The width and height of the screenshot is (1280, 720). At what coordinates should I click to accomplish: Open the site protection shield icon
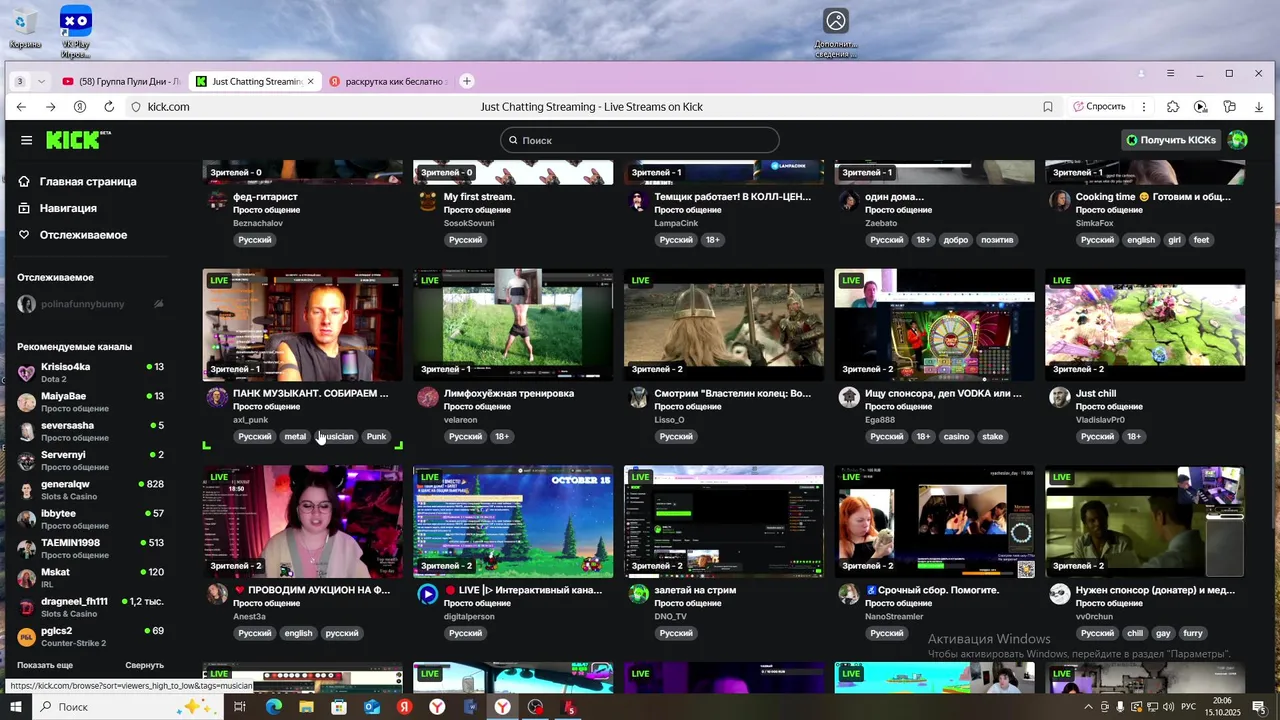136,107
